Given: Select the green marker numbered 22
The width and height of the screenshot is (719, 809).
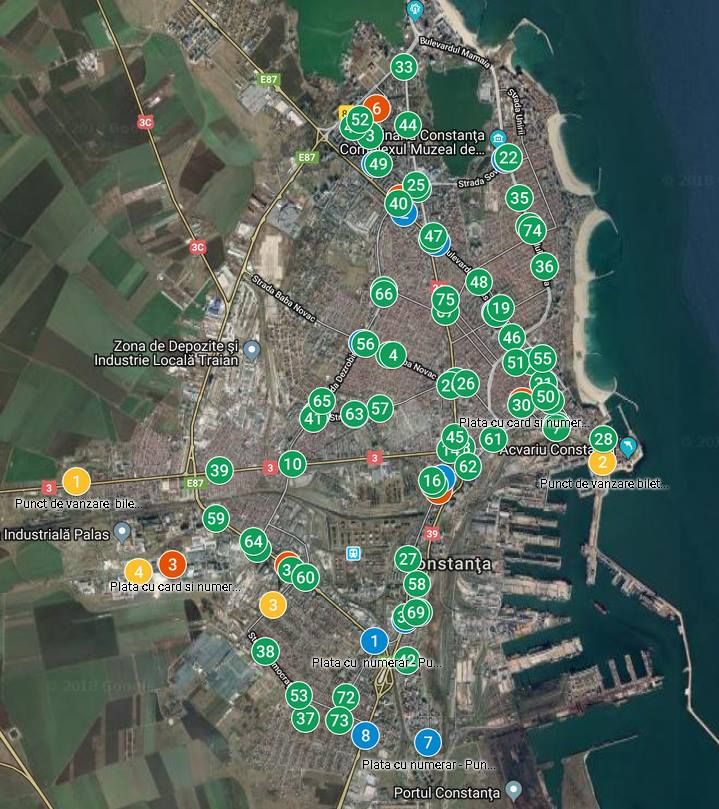Looking at the screenshot, I should tap(508, 157).
